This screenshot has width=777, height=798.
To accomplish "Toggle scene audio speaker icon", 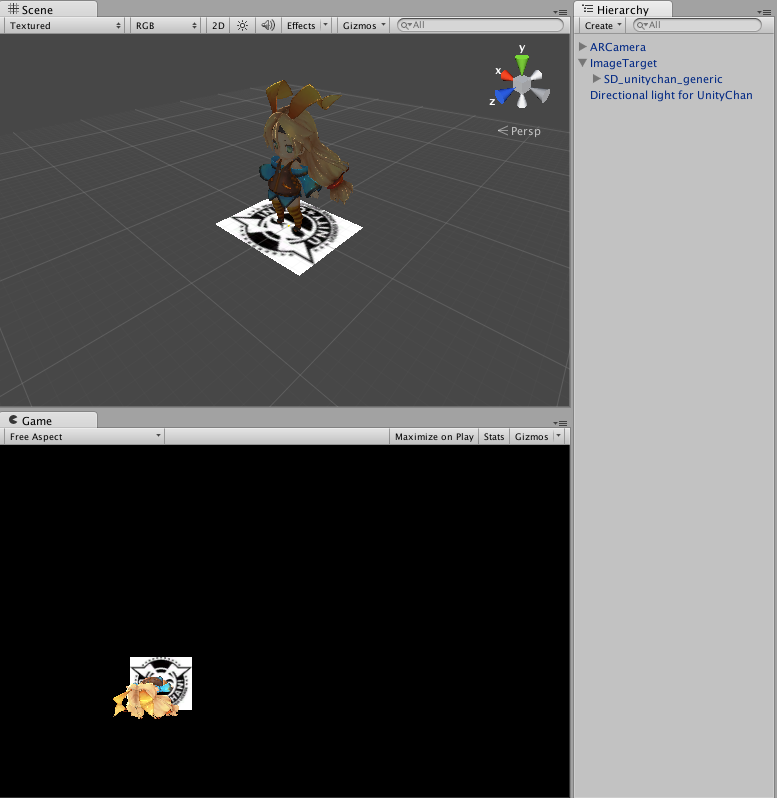I will pyautogui.click(x=268, y=25).
